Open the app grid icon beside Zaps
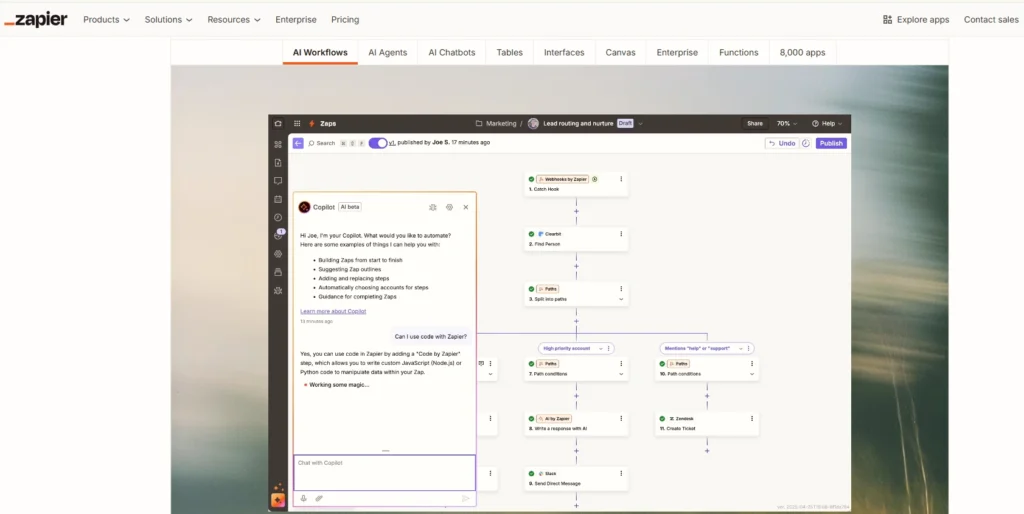 pyautogui.click(x=297, y=123)
